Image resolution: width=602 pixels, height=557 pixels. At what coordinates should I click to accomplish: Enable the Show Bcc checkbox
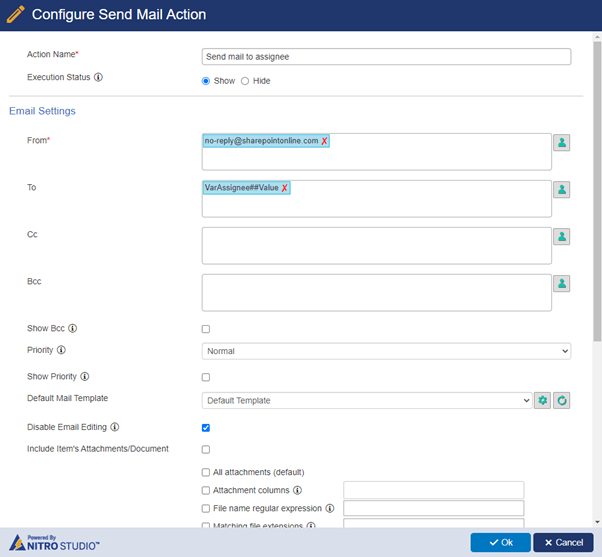(206, 329)
